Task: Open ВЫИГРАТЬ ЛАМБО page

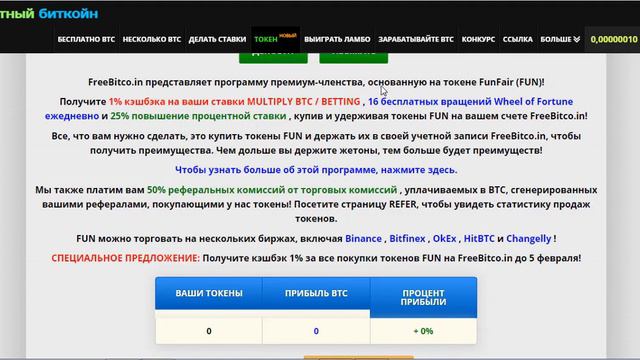Action: (x=337, y=40)
